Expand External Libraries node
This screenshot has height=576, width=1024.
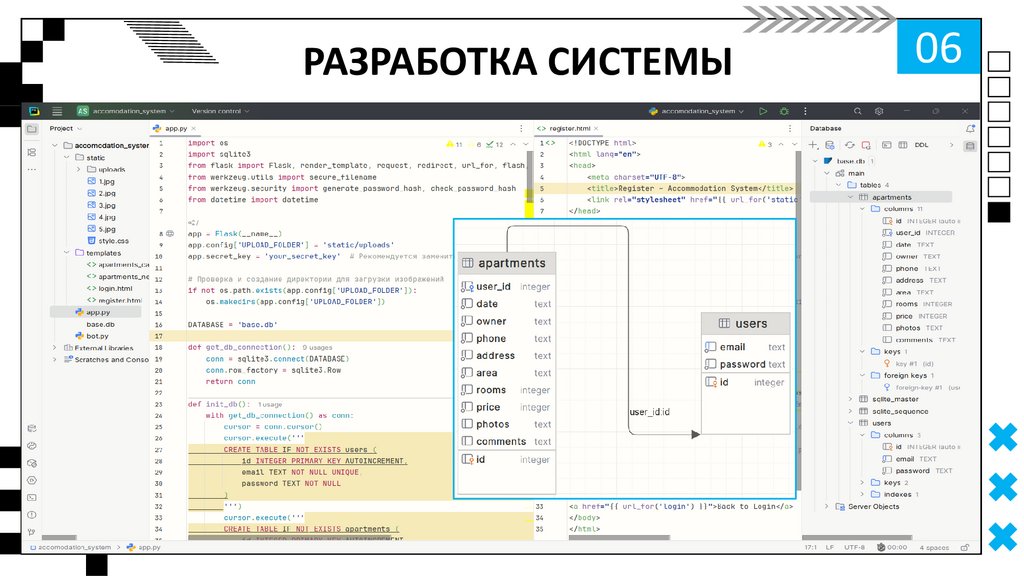point(55,348)
